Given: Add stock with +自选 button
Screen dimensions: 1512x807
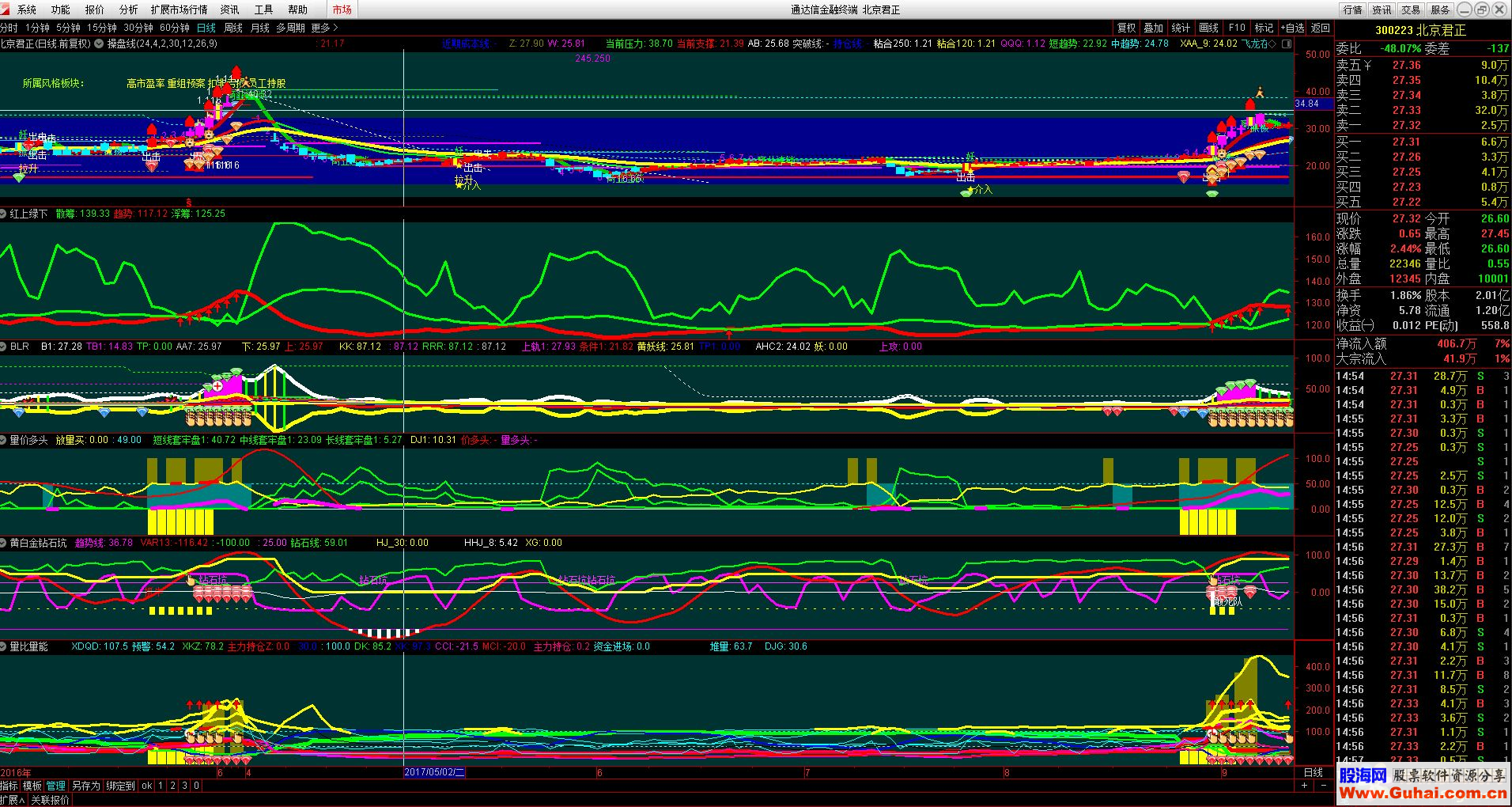Looking at the screenshot, I should coord(1292,28).
